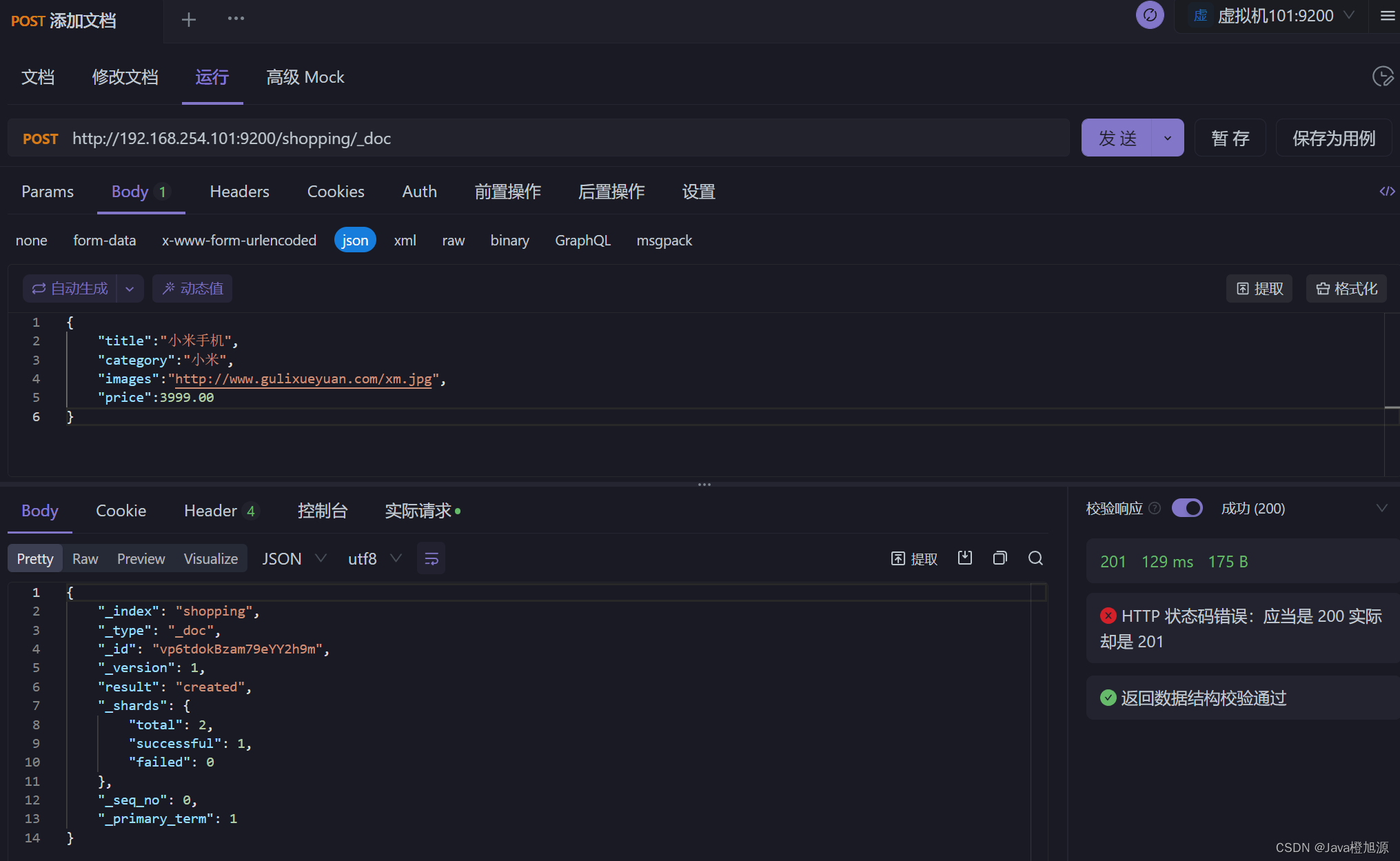This screenshot has width=1400, height=861.
Task: Click the 格式化 format button
Action: 1346,289
